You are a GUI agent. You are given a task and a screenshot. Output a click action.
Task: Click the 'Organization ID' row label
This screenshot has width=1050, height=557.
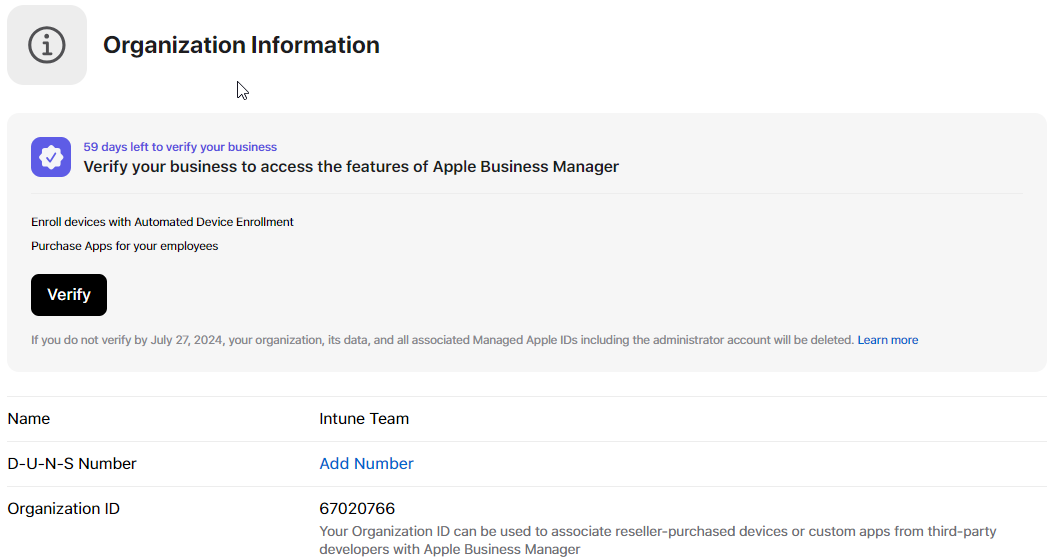click(64, 509)
